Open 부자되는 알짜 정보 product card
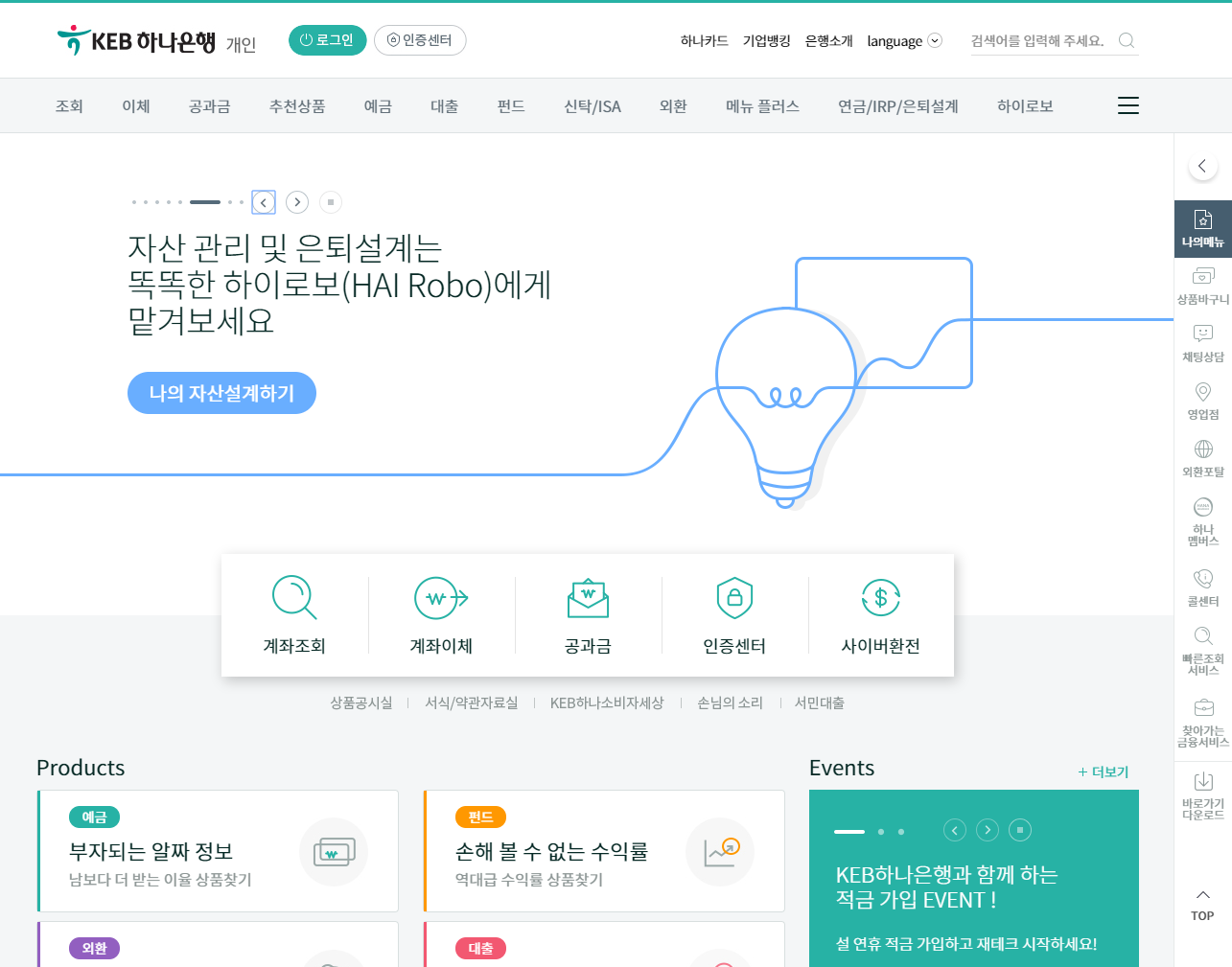1232x967 pixels. tap(218, 851)
